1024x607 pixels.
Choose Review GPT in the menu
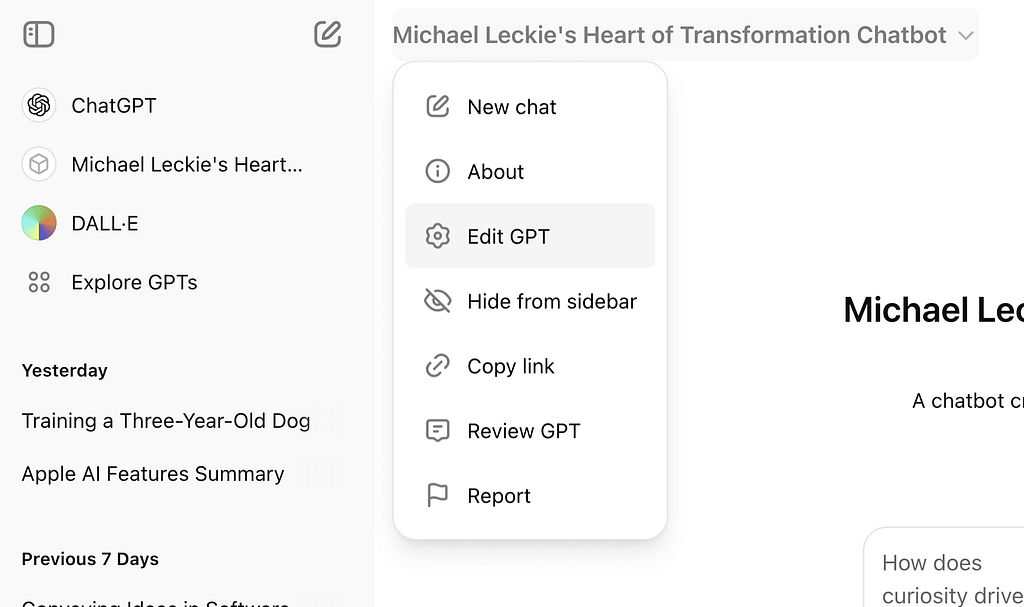pos(530,431)
